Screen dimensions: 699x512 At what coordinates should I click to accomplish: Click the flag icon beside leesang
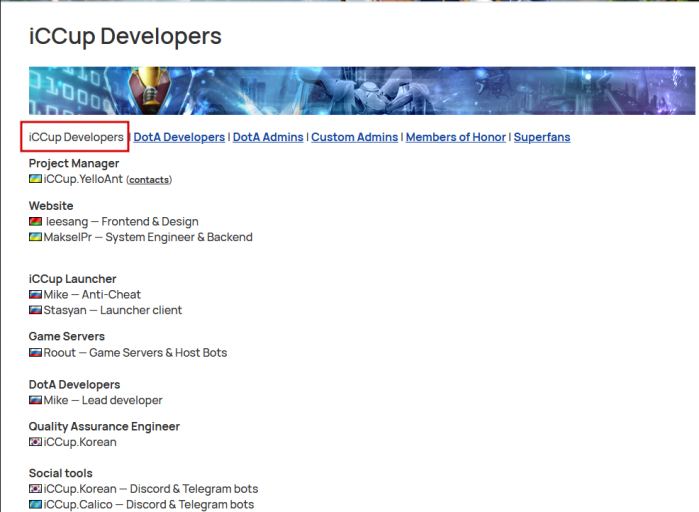(35, 221)
